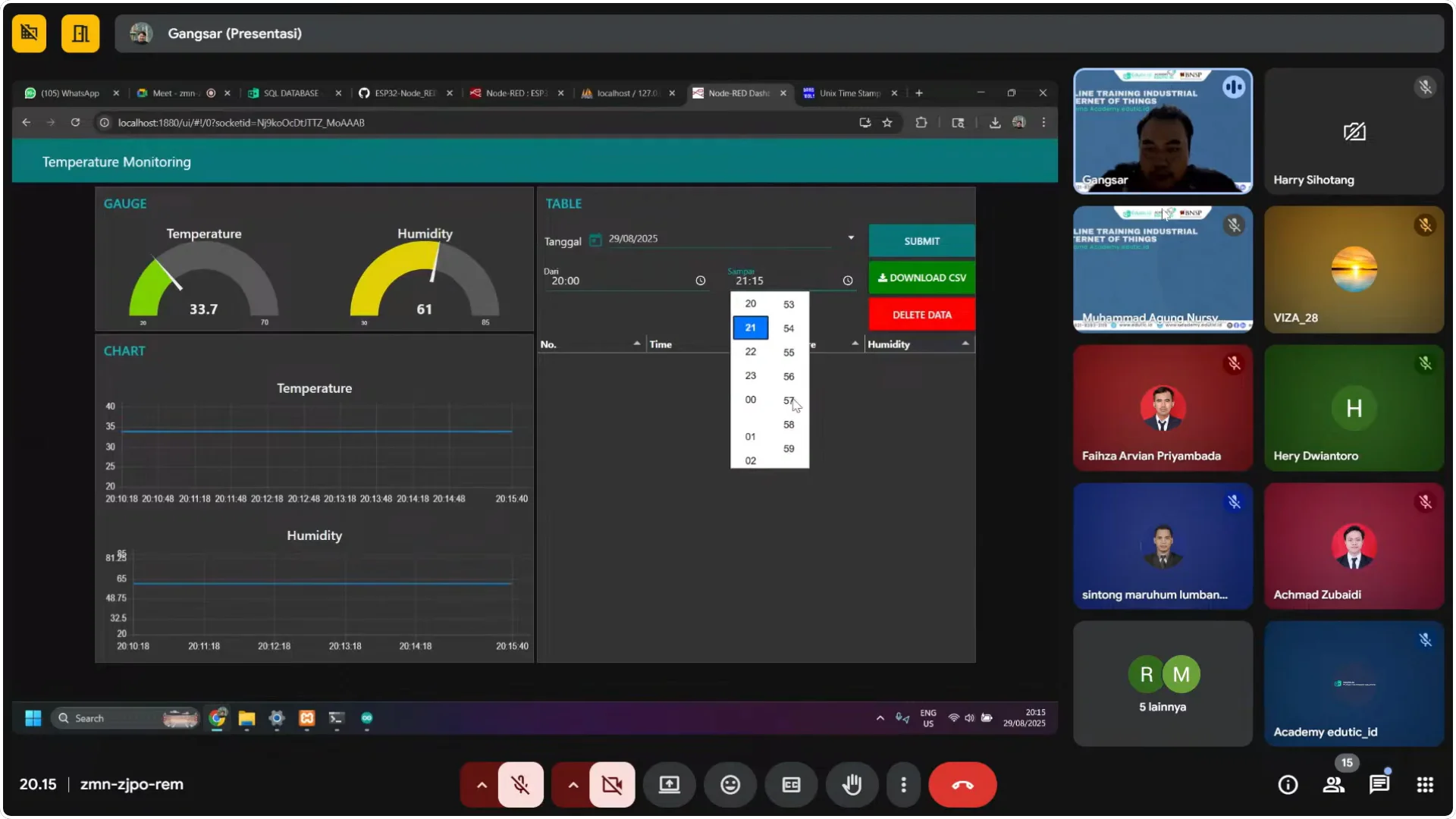Select minute 59 in time picker
1456x819 pixels.
pos(789,449)
